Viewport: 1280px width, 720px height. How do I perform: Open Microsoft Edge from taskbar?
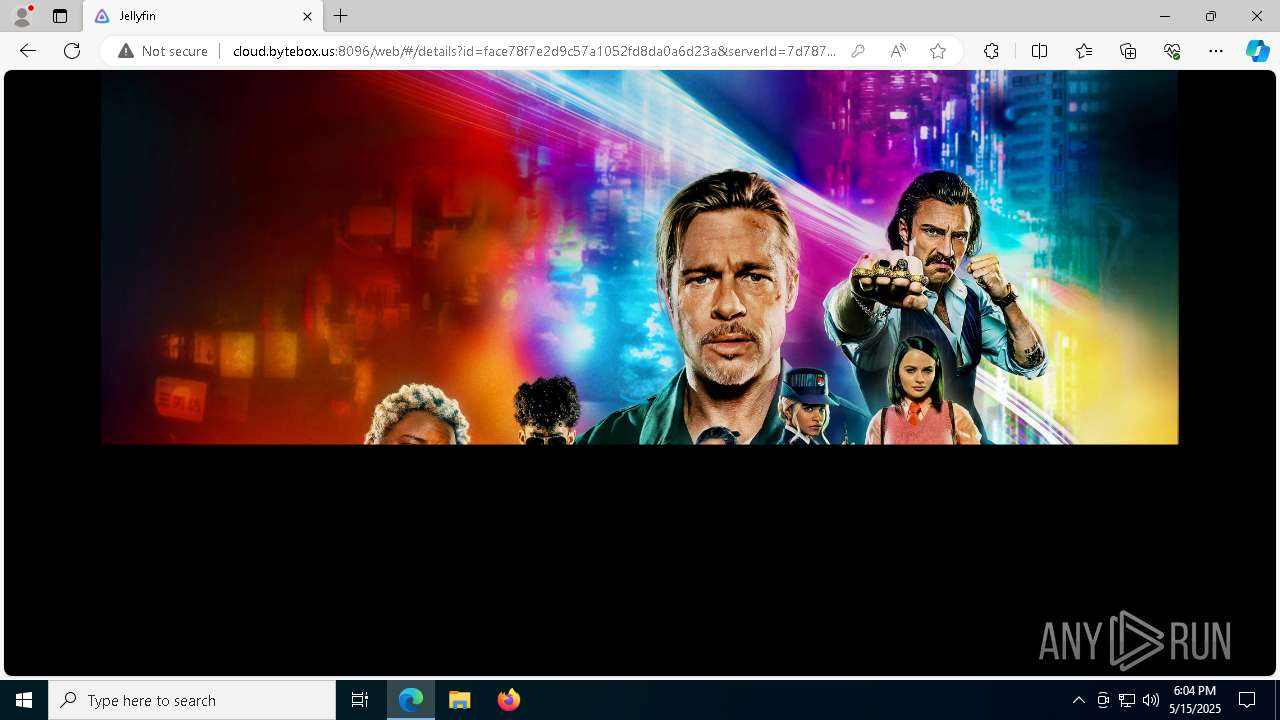pos(411,700)
